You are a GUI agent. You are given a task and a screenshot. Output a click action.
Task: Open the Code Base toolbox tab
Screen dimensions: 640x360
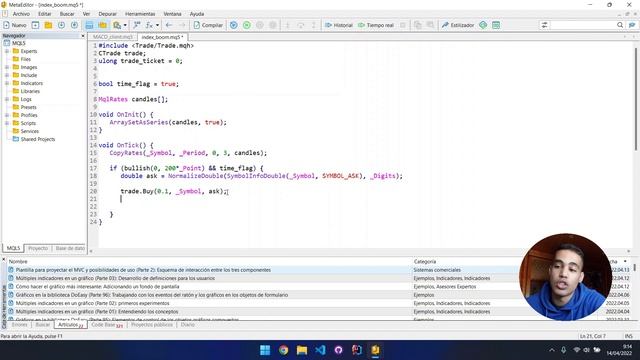point(107,325)
